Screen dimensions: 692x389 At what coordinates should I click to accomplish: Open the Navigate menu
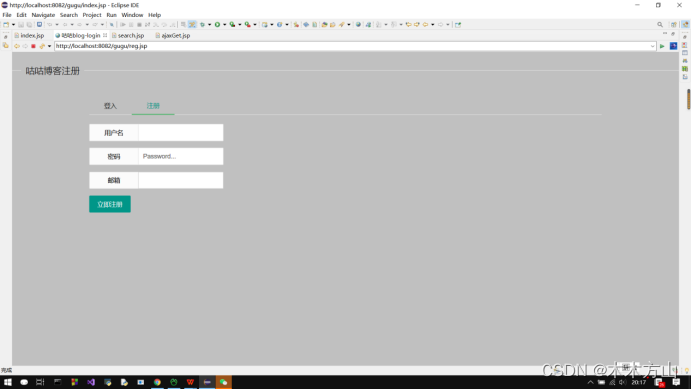point(43,15)
